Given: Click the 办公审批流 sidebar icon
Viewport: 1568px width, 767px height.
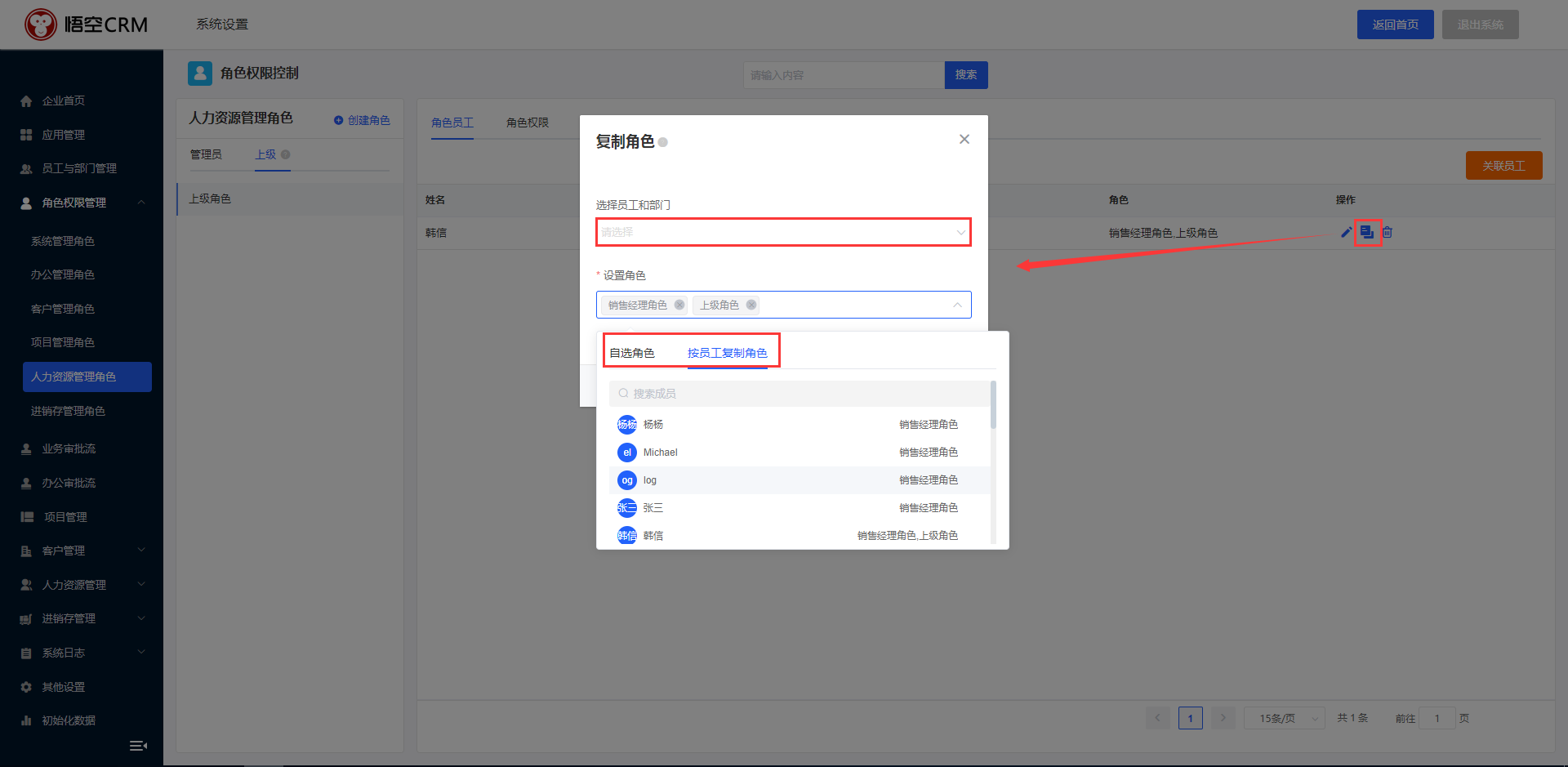Looking at the screenshot, I should 26,484.
